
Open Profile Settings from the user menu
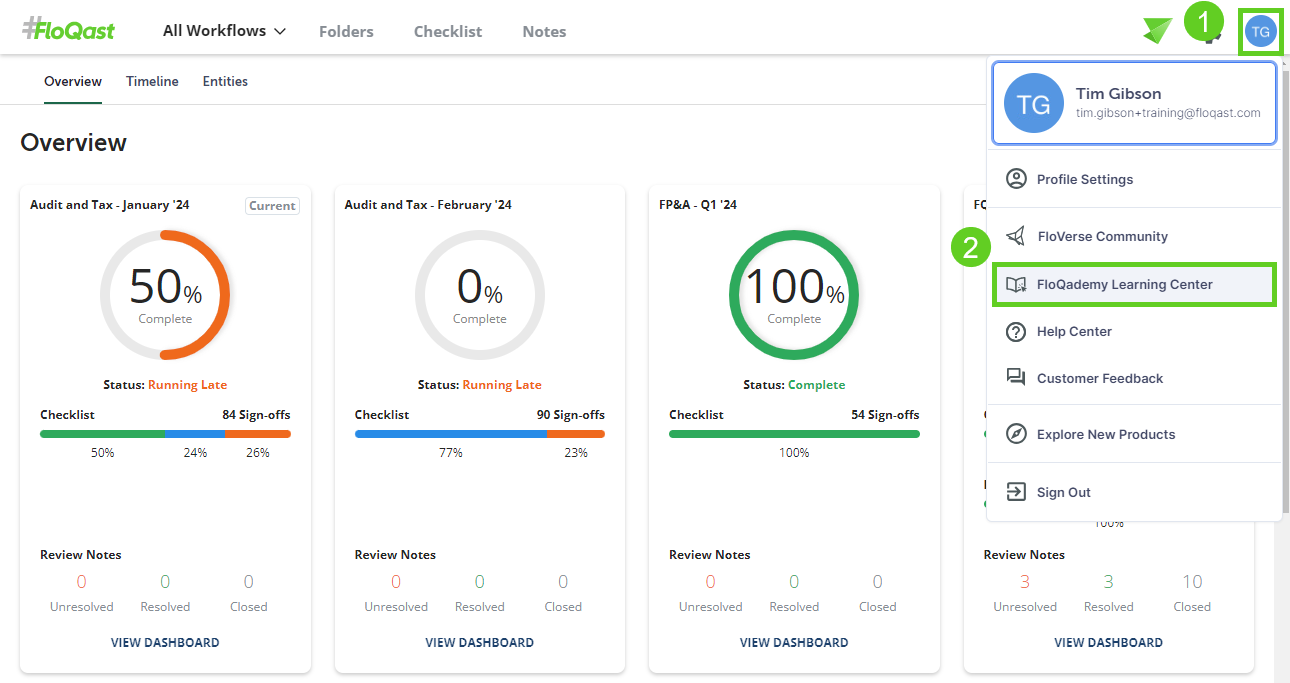(1134, 179)
